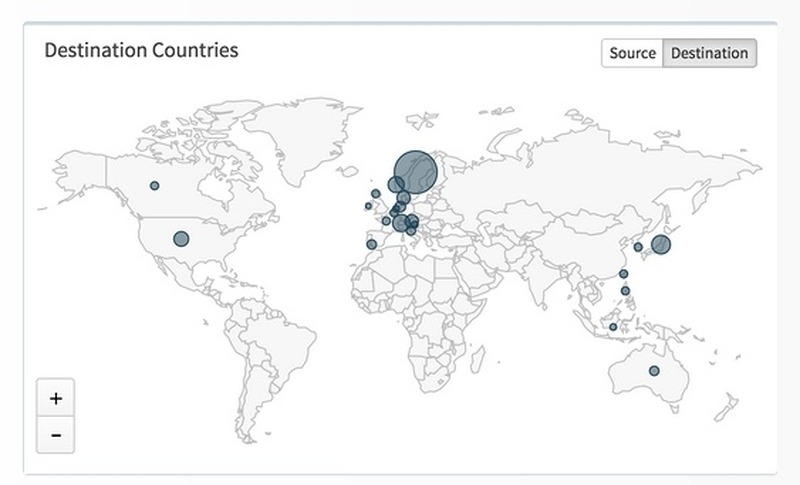Screen dimensions: 800x485
Task: Click the largest bubble over Sweden
Action: [415, 172]
